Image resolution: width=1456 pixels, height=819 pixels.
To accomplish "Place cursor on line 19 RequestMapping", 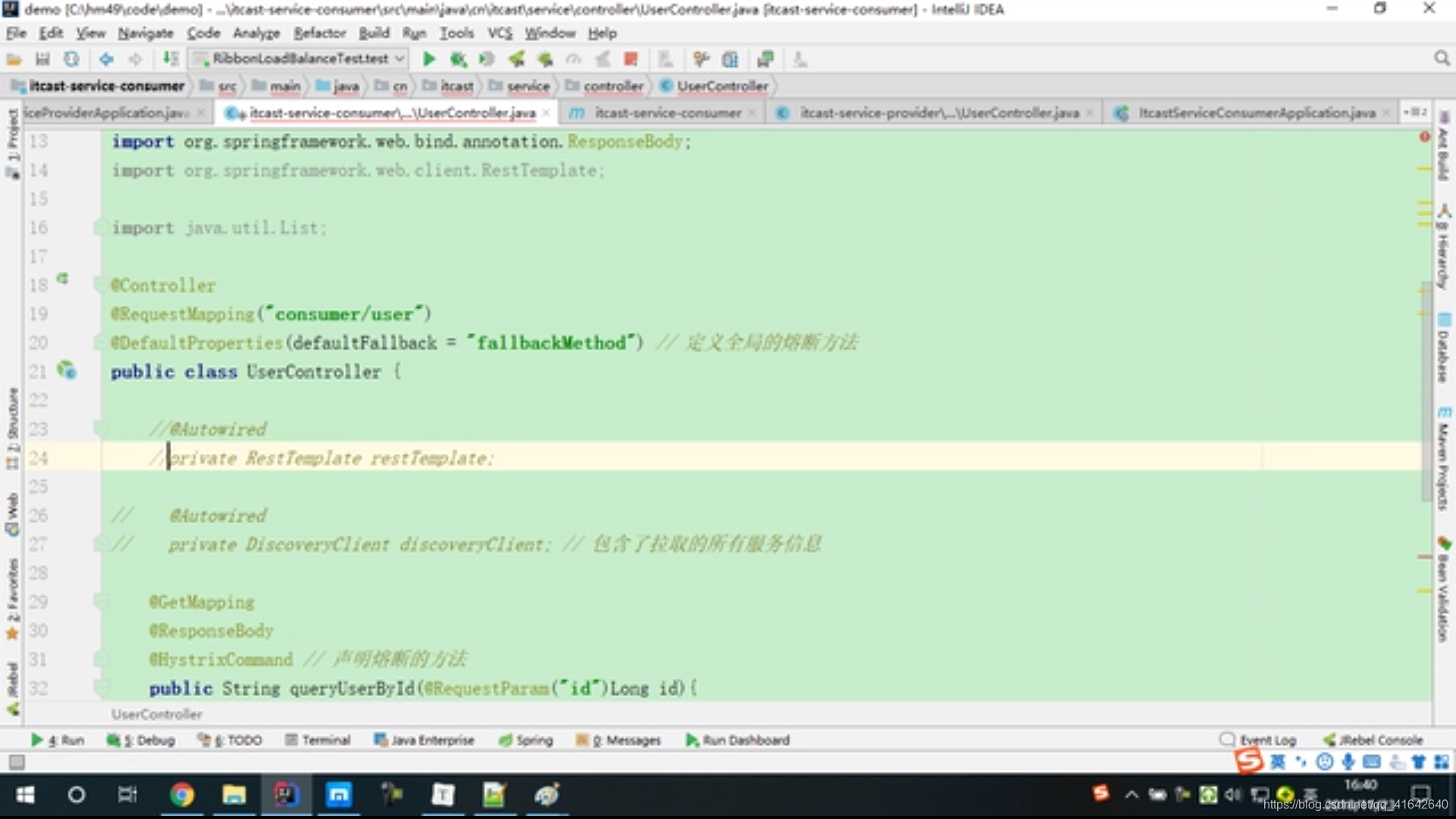I will click(x=271, y=314).
